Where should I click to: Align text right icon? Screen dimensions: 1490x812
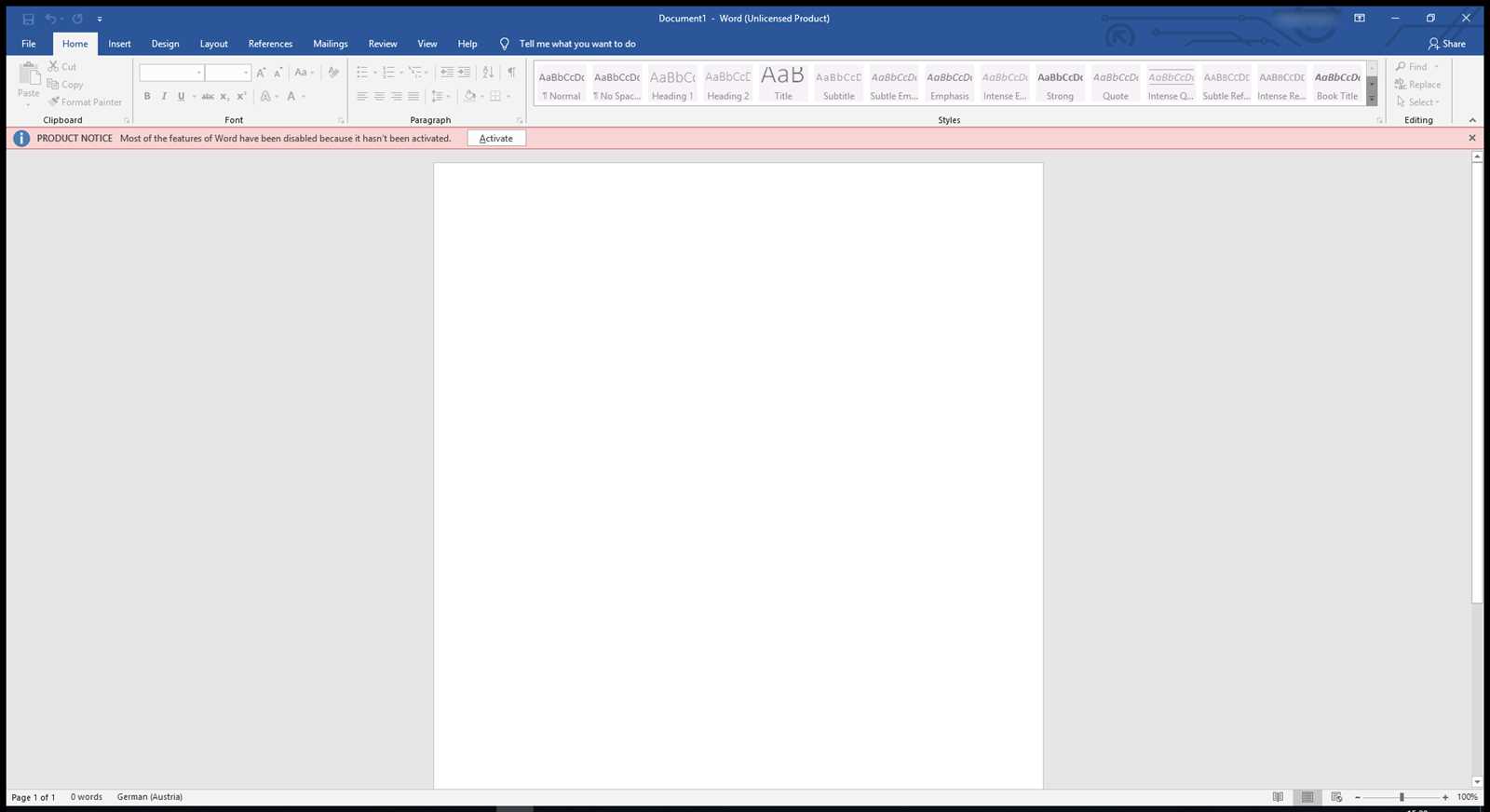(x=397, y=97)
